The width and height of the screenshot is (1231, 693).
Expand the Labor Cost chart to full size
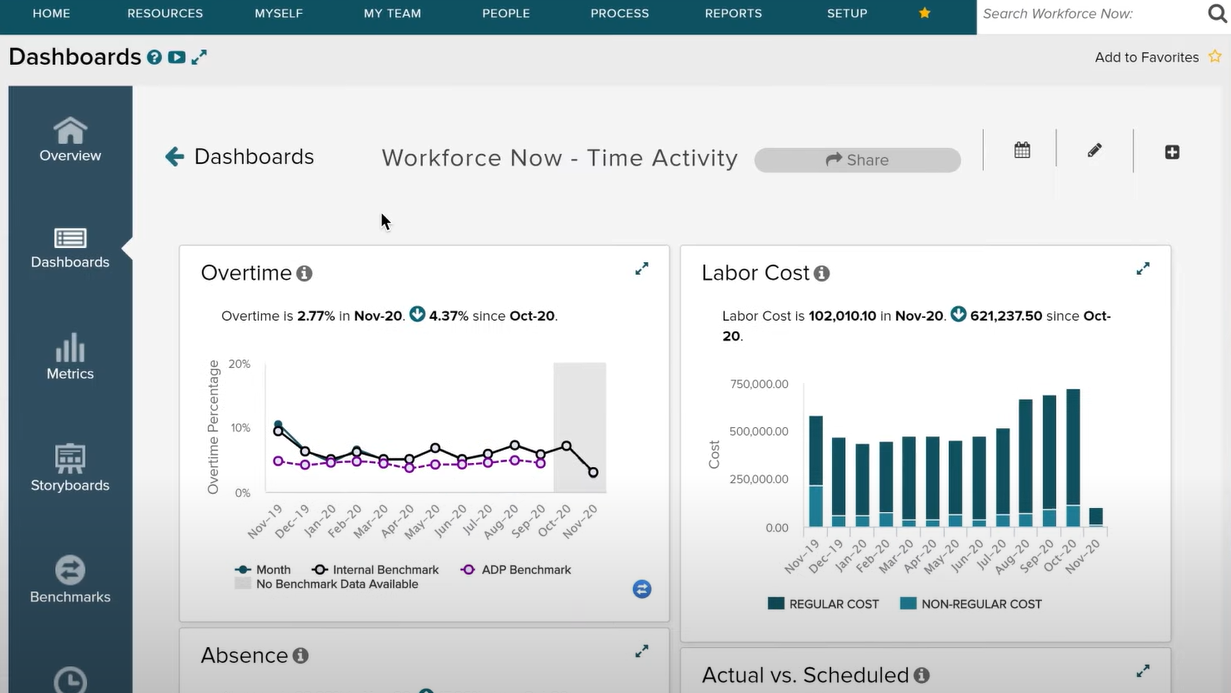[1143, 268]
